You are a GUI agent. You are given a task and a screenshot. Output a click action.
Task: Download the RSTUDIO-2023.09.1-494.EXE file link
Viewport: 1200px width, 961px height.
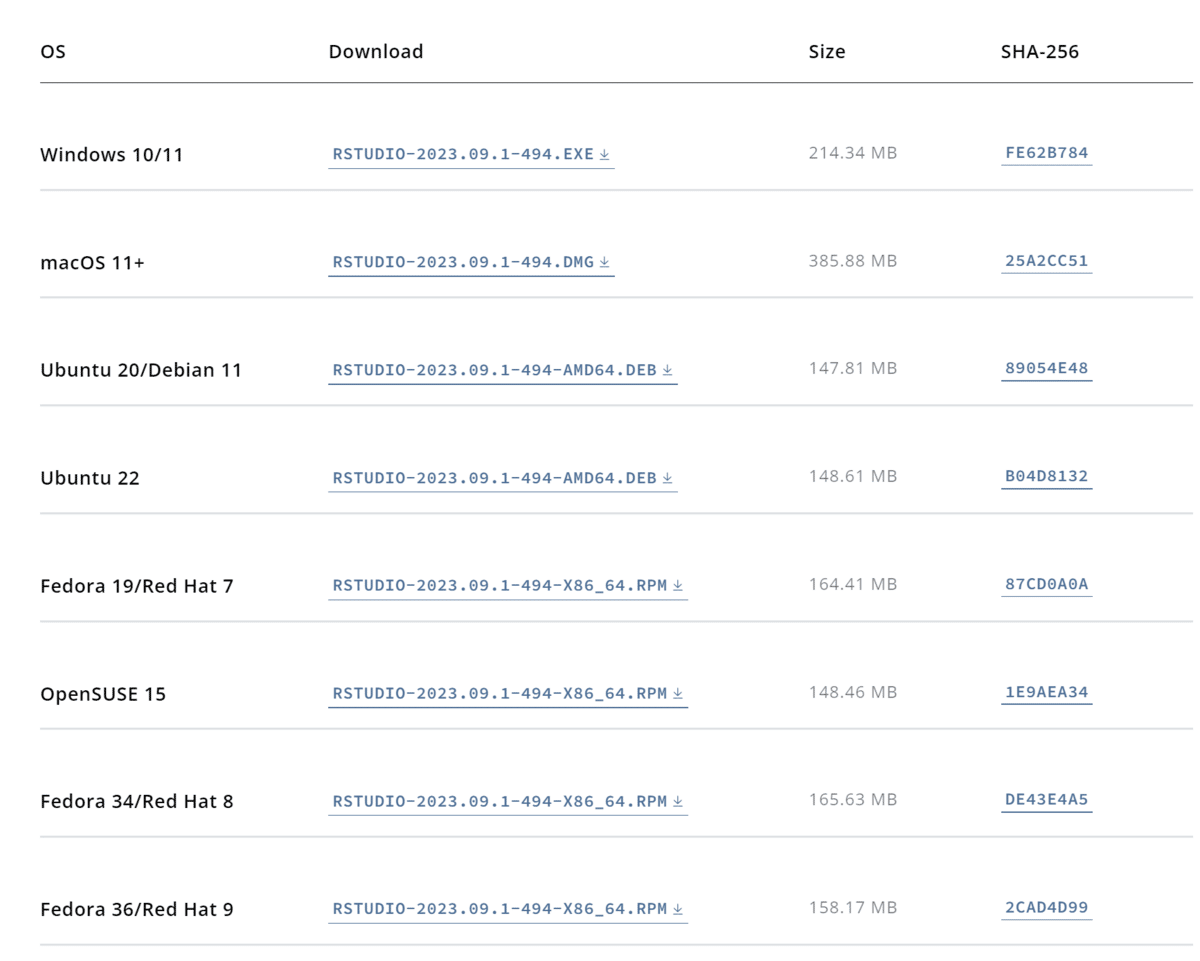click(x=463, y=155)
